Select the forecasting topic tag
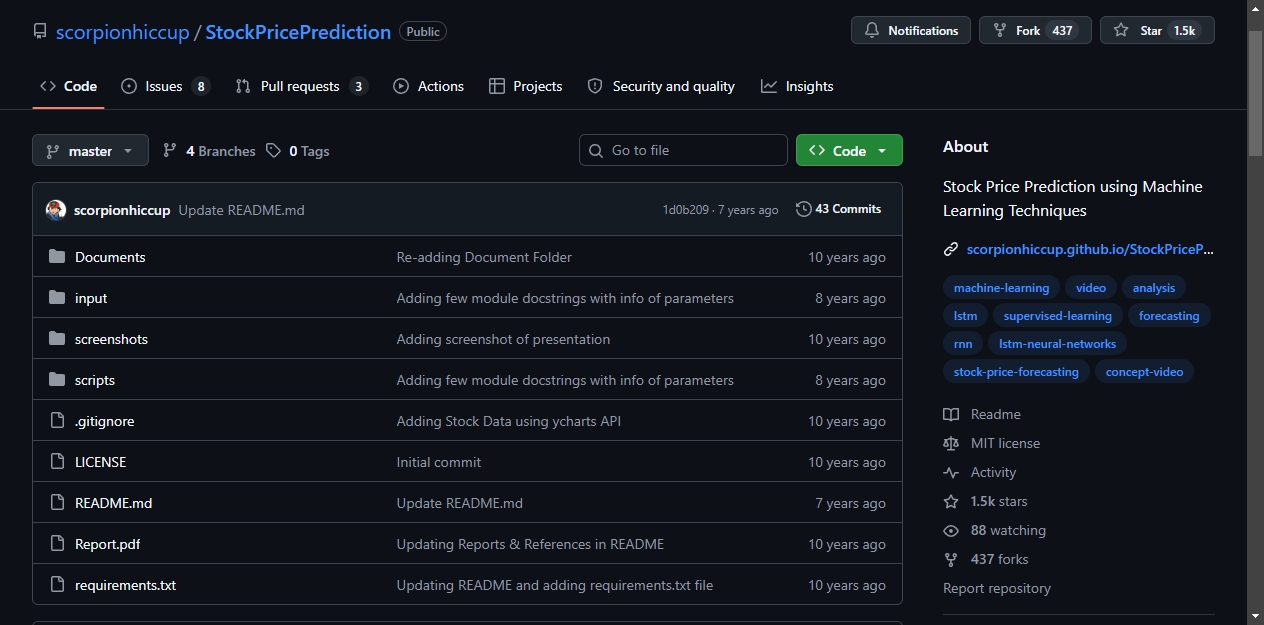The height and width of the screenshot is (625, 1264). [x=1169, y=316]
